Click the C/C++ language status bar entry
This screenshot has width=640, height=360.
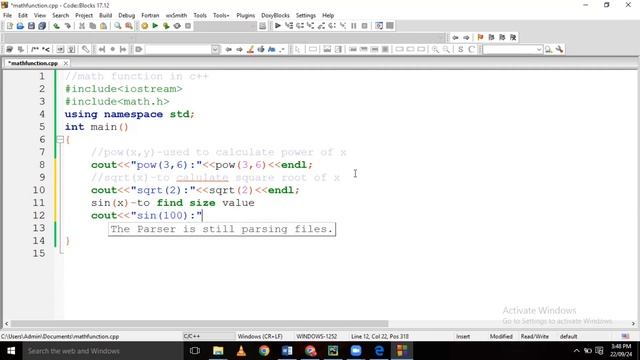(x=192, y=336)
